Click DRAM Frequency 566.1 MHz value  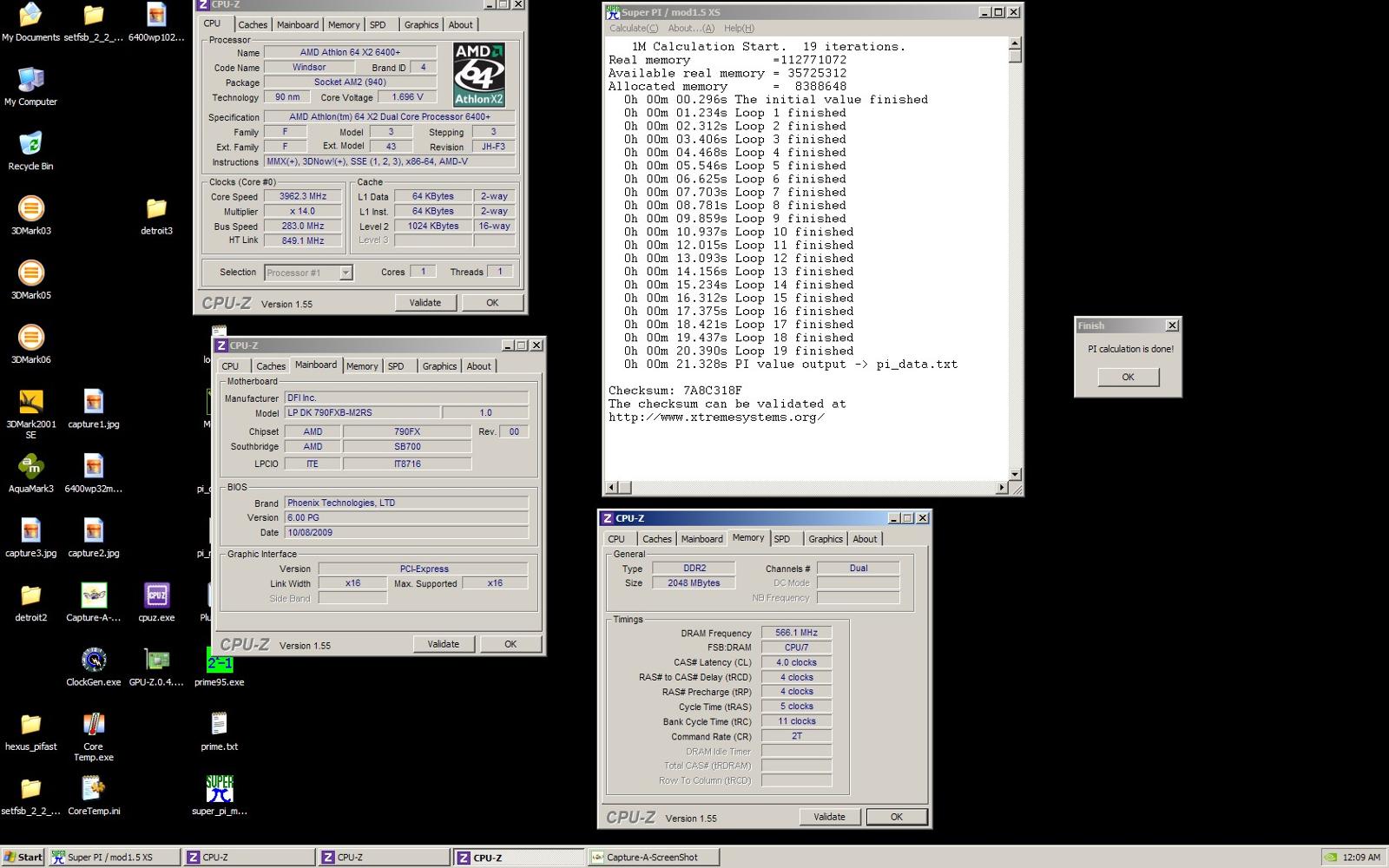coord(796,633)
